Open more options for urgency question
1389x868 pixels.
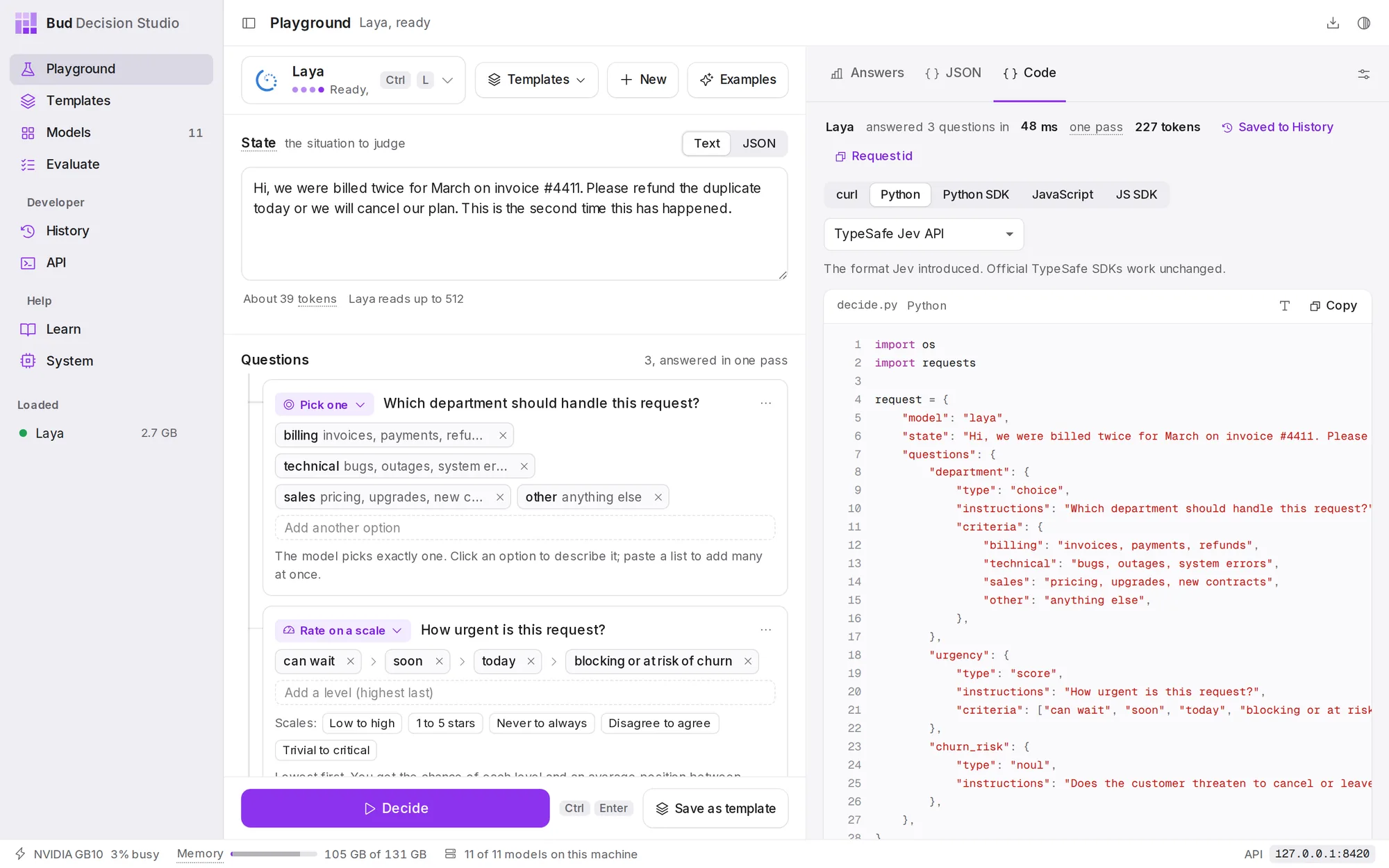tap(766, 630)
